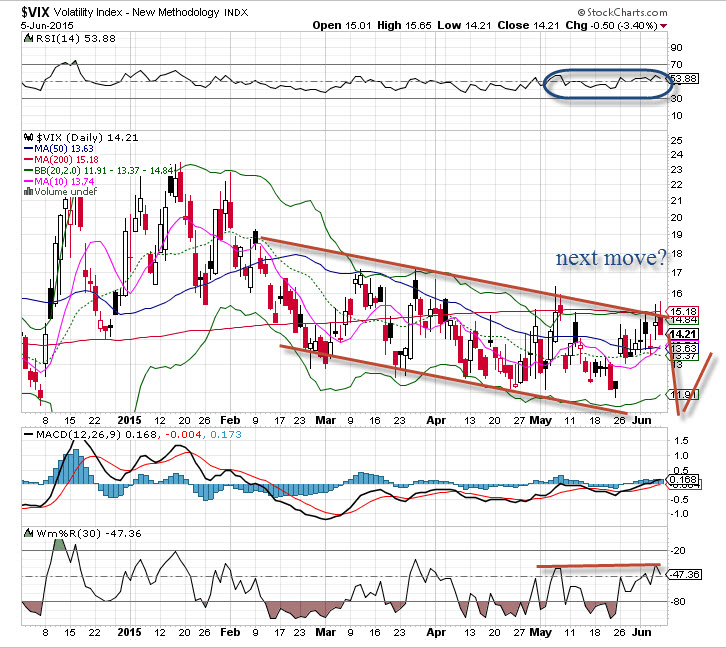Image resolution: width=726 pixels, height=648 pixels.
Task: Select the "next move?" text annotation
Action: pyautogui.click(x=612, y=259)
